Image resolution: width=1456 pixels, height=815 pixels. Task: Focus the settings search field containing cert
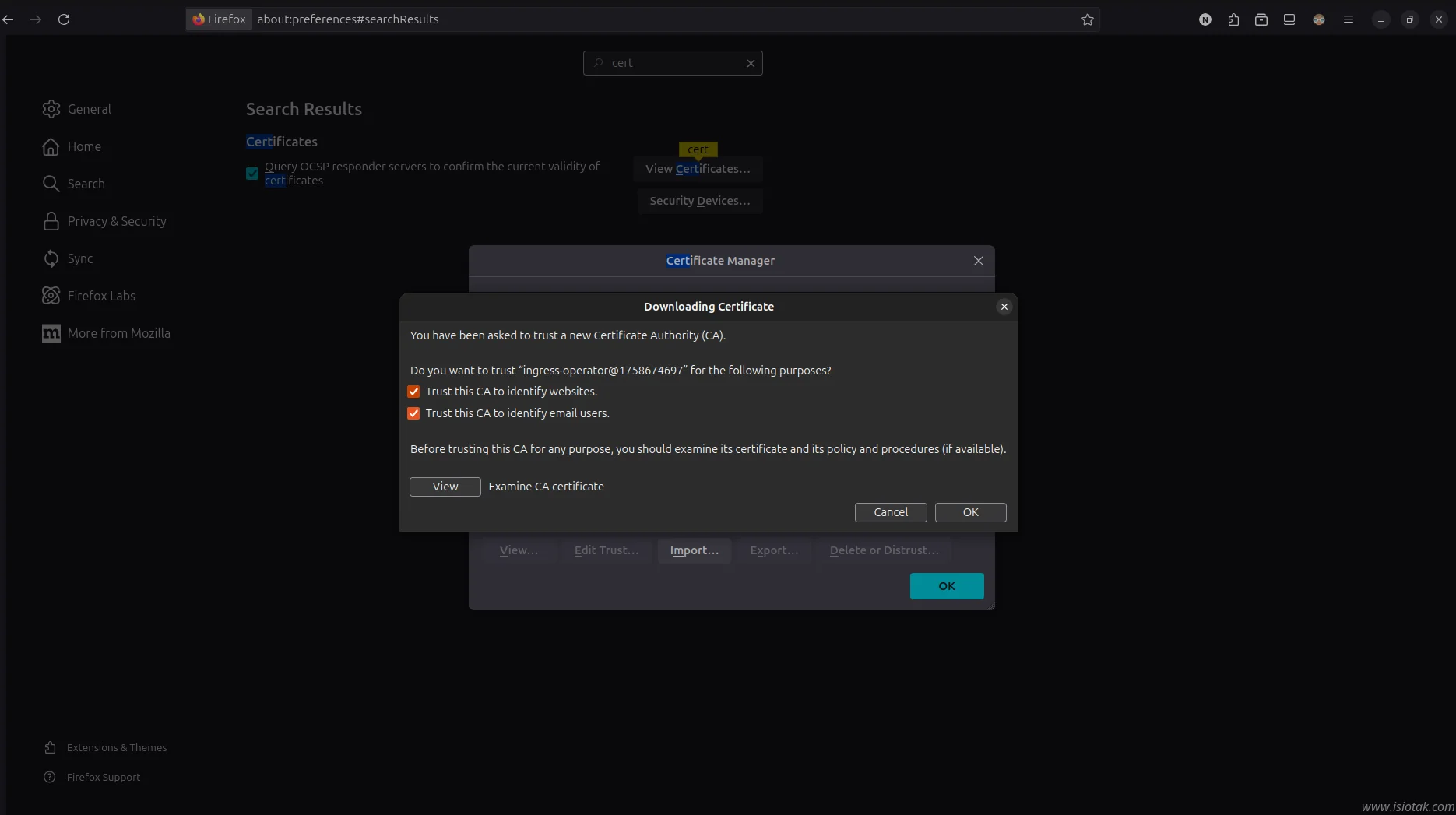(673, 63)
